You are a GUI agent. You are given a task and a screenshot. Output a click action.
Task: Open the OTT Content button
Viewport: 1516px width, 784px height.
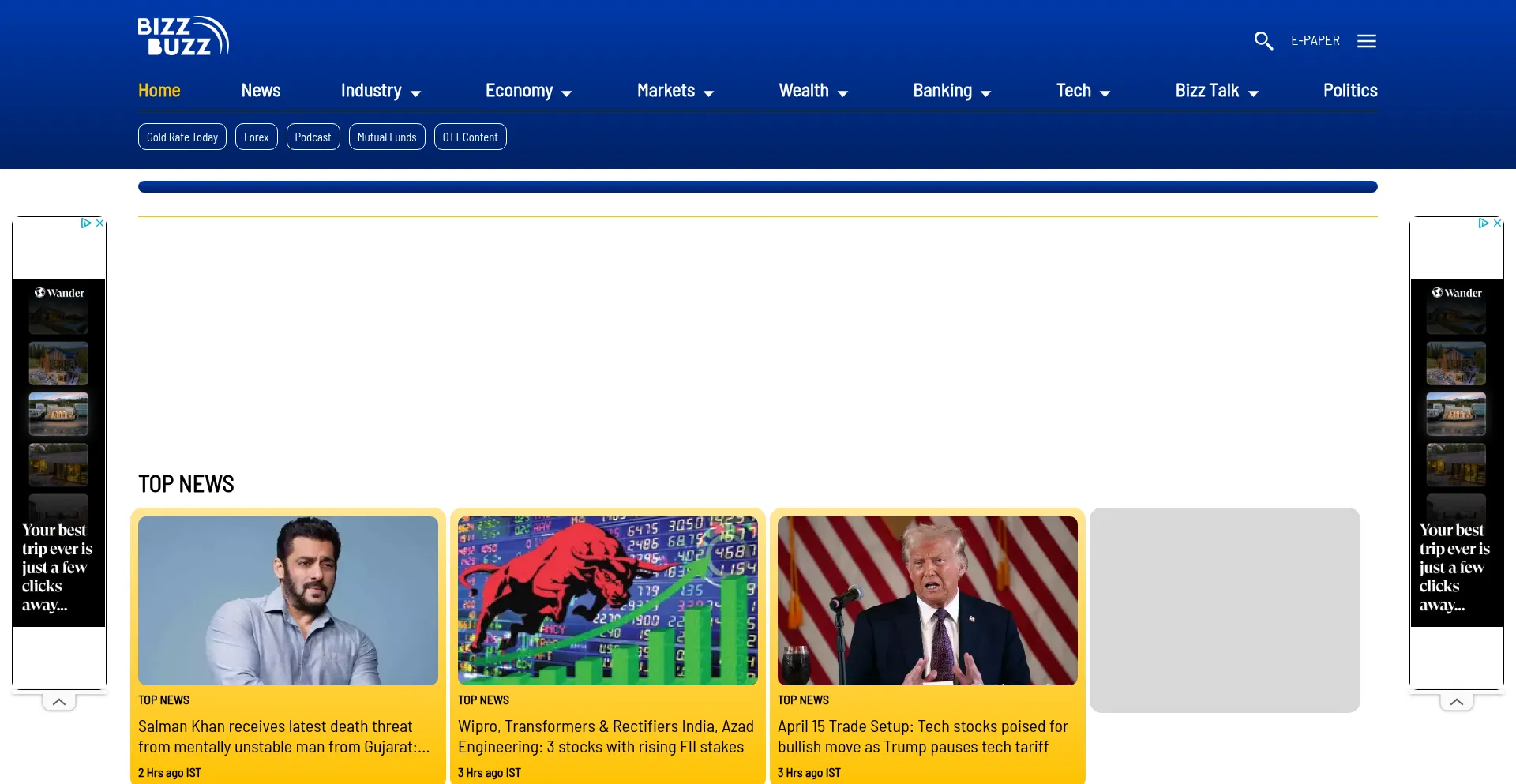(x=470, y=137)
